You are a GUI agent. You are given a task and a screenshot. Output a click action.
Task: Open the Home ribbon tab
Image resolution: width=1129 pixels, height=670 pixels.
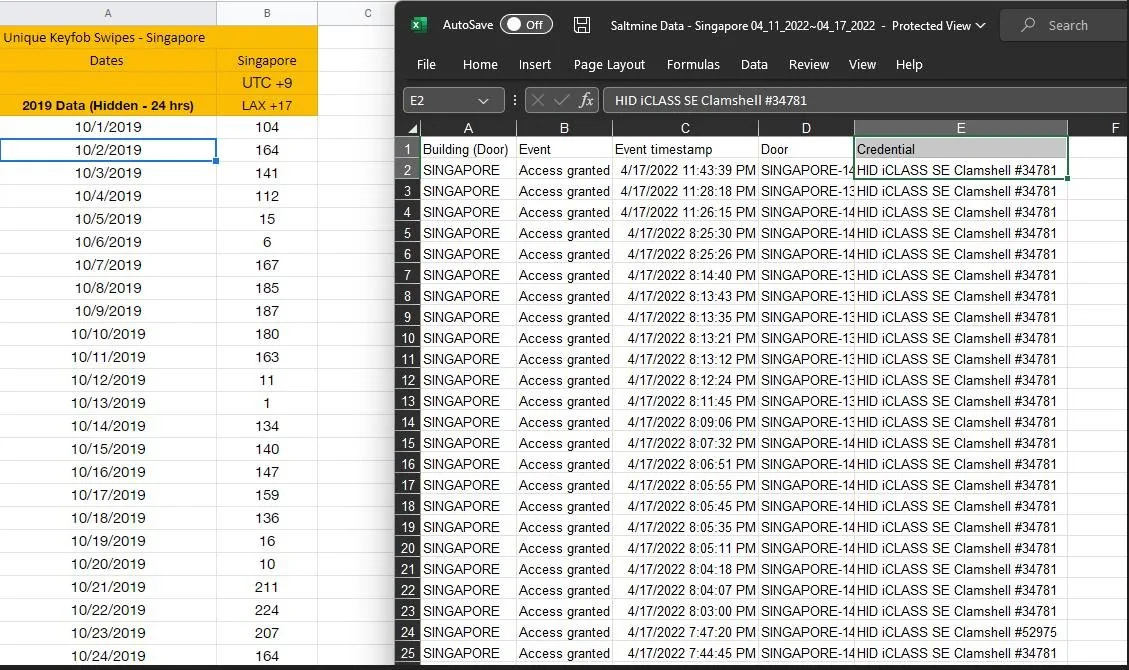pyautogui.click(x=480, y=64)
